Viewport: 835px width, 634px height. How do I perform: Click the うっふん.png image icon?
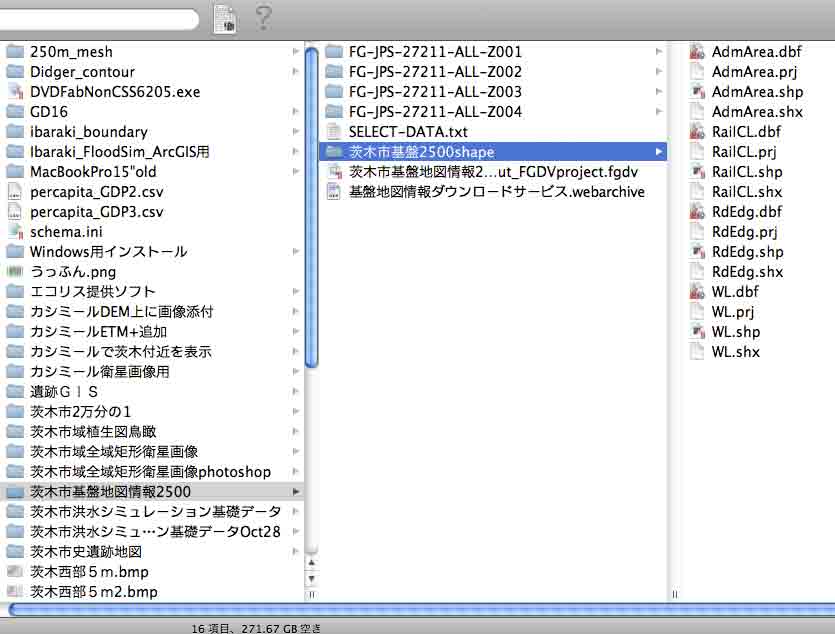click(x=15, y=271)
